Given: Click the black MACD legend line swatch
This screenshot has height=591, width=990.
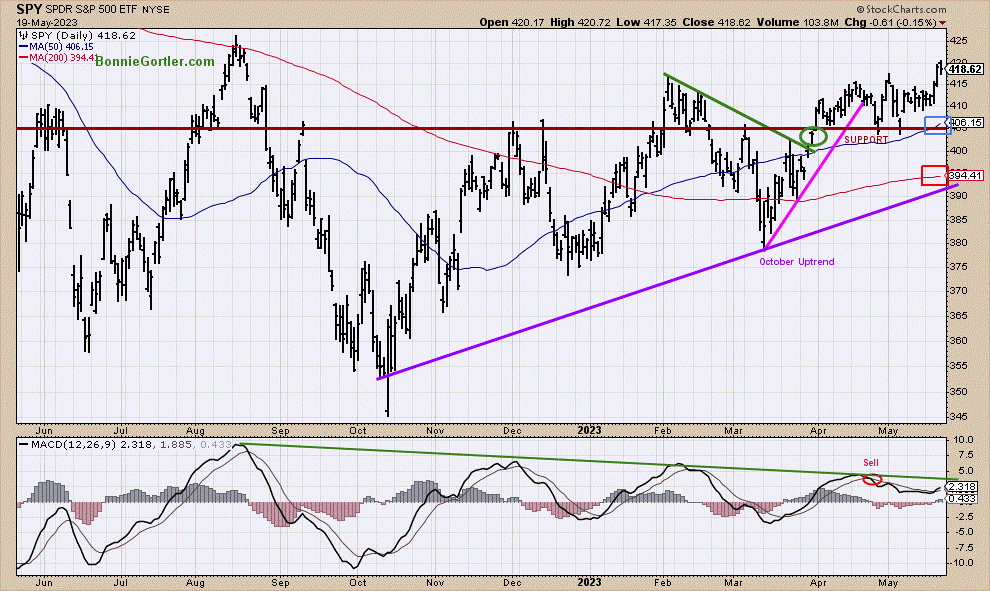Looking at the screenshot, I should 23,445.
